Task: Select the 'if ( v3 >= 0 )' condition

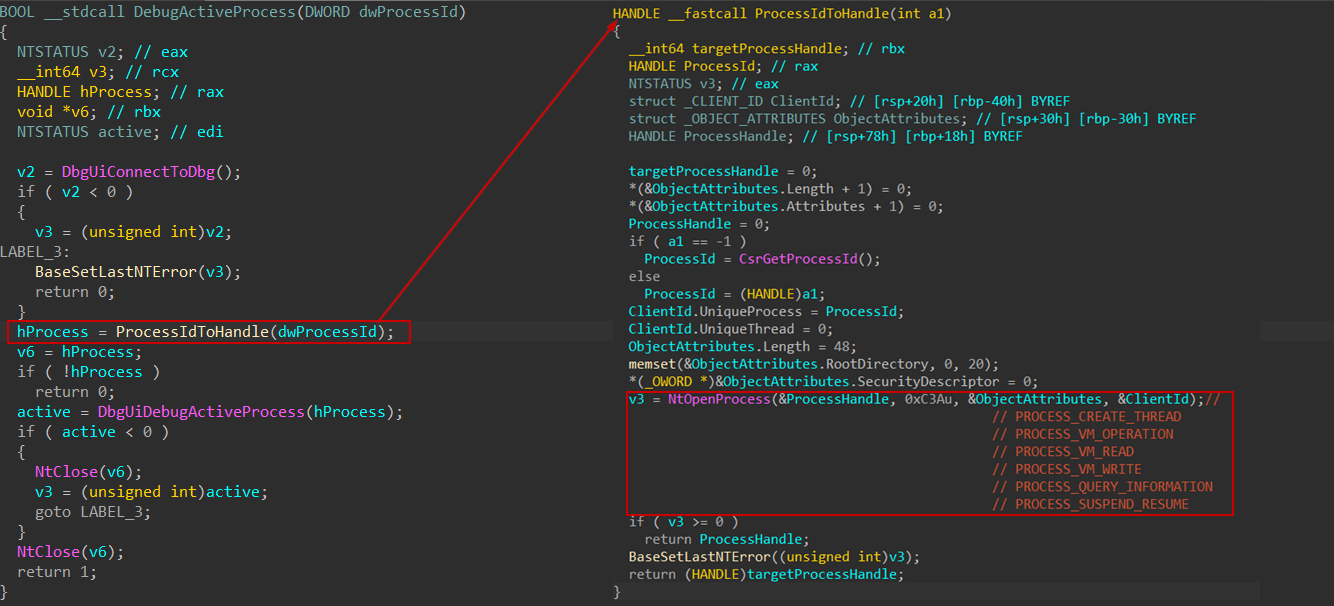Action: coord(684,521)
